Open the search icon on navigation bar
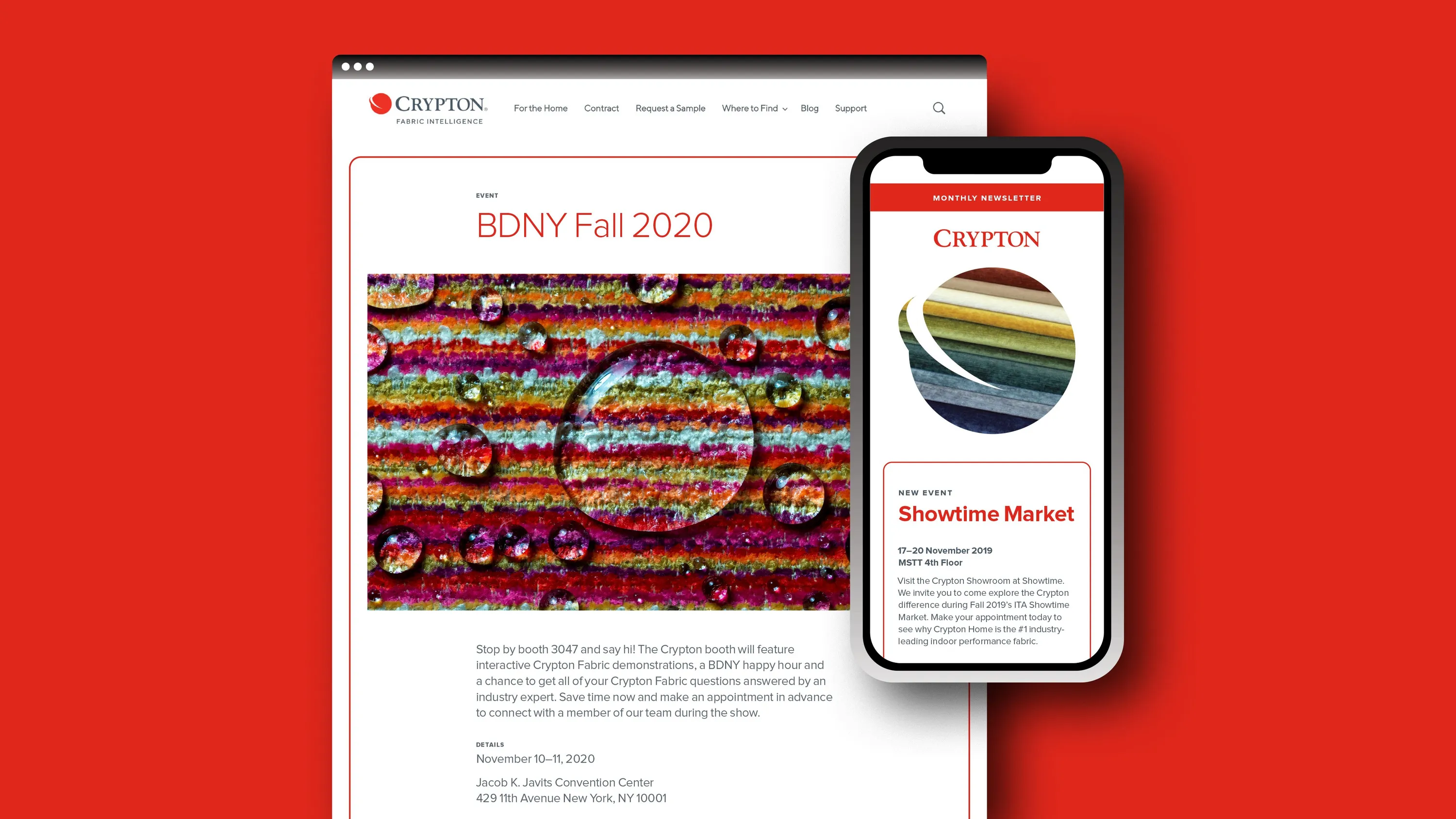Image resolution: width=1456 pixels, height=819 pixels. (x=939, y=108)
